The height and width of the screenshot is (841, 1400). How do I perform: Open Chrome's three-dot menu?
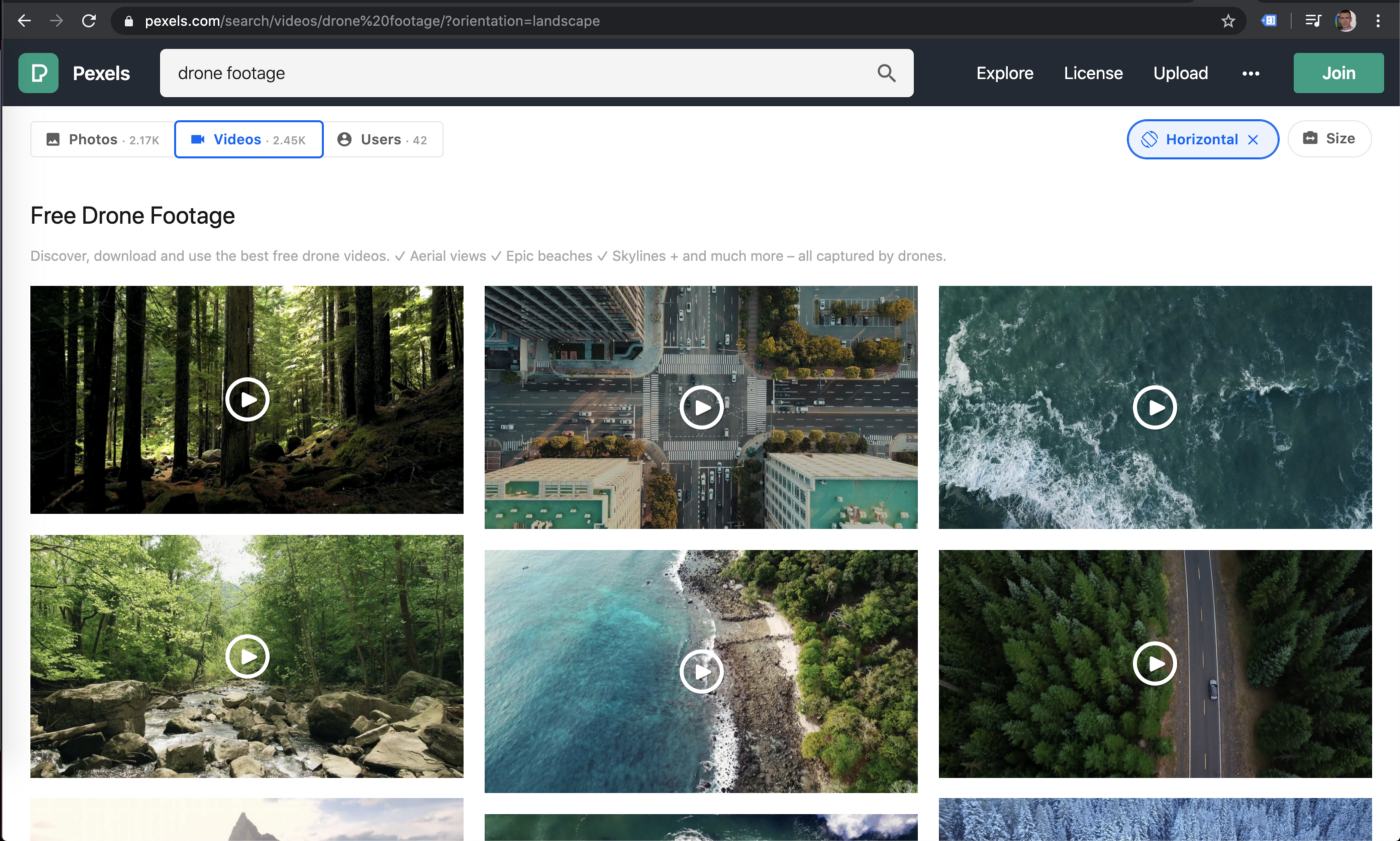click(1378, 21)
